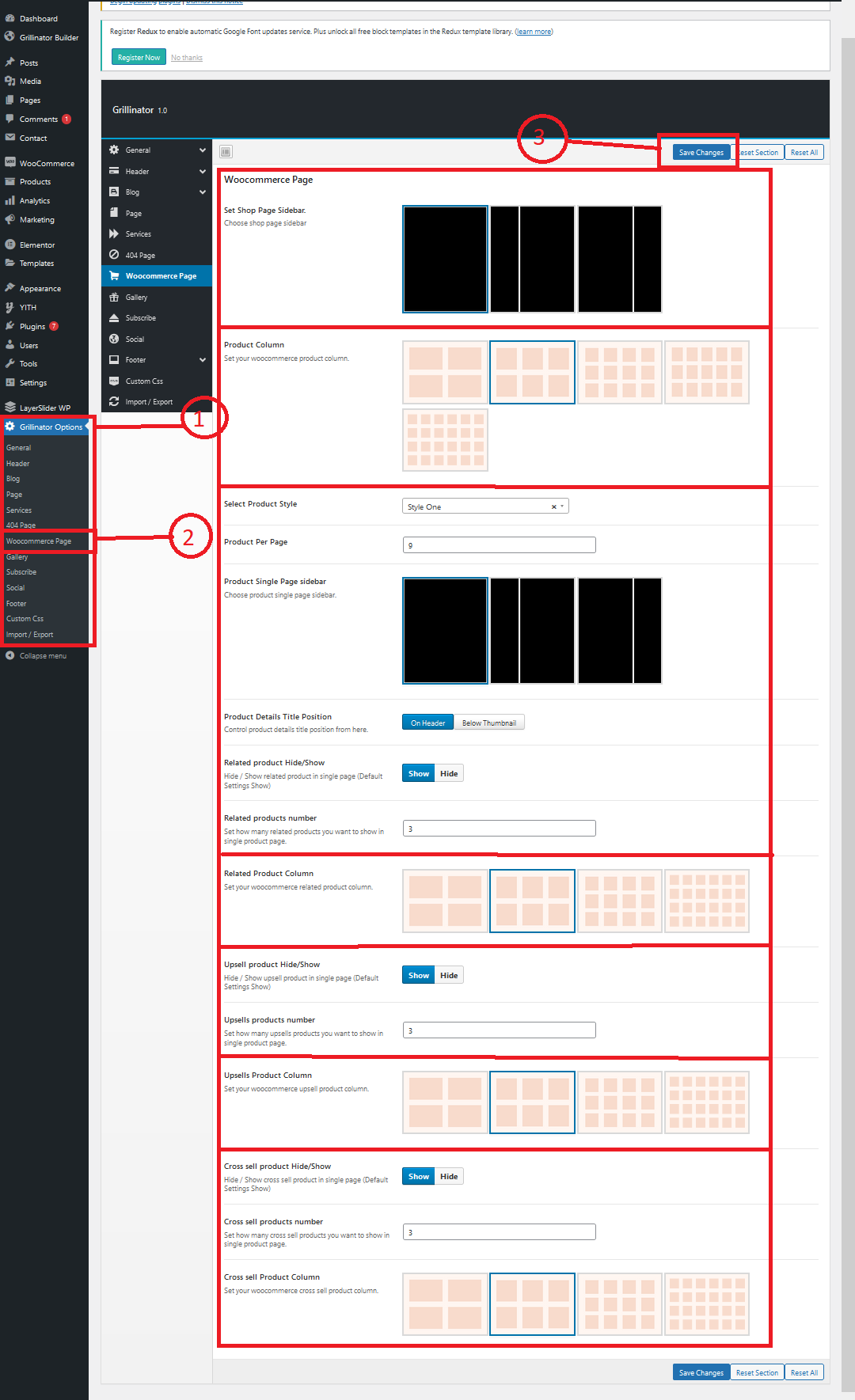Click the Plugins plug icon
Screen dimensions: 855x1400
[x=9, y=326]
